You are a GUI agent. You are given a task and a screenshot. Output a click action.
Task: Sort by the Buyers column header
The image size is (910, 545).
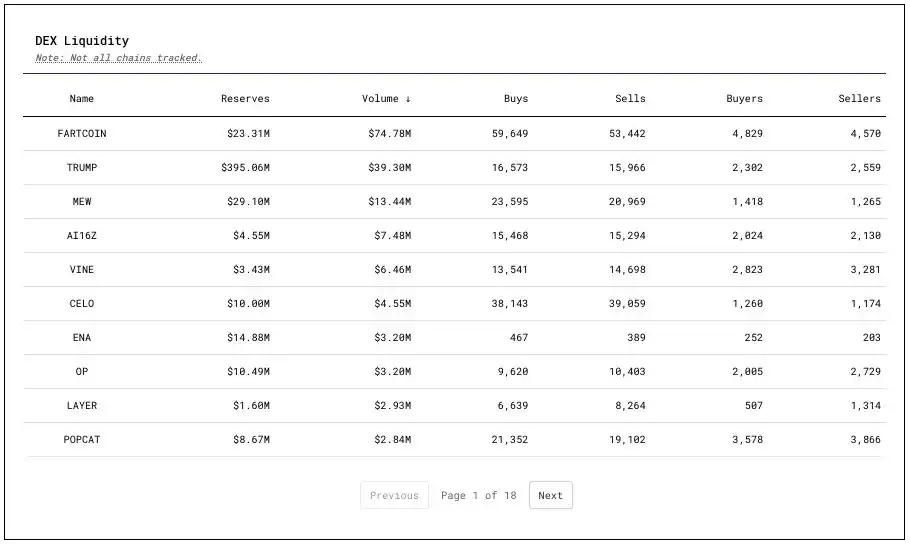tap(744, 99)
